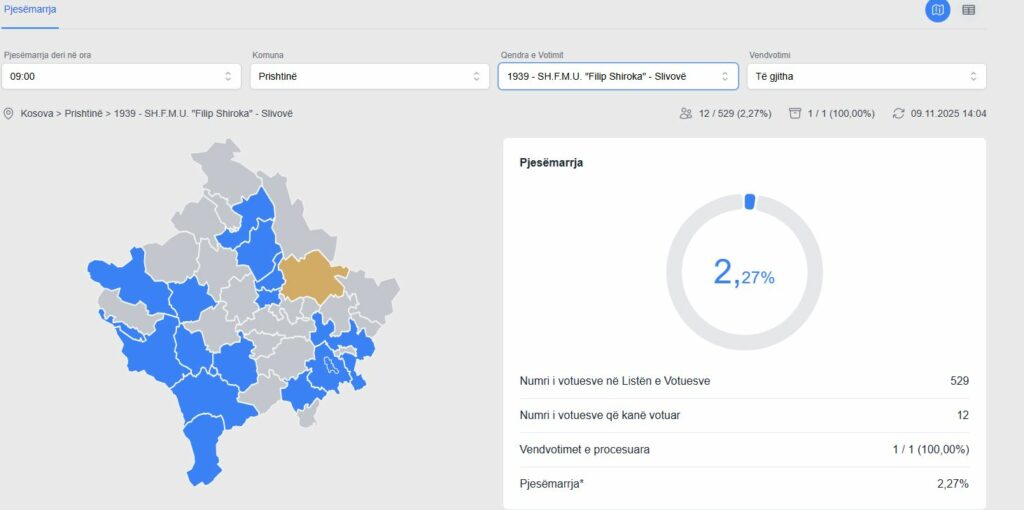Image resolution: width=1024 pixels, height=510 pixels.
Task: Click the location pin icon before Kosova
Action: (9, 114)
